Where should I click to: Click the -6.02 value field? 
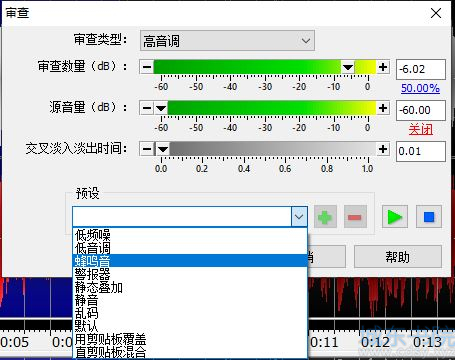(421, 69)
